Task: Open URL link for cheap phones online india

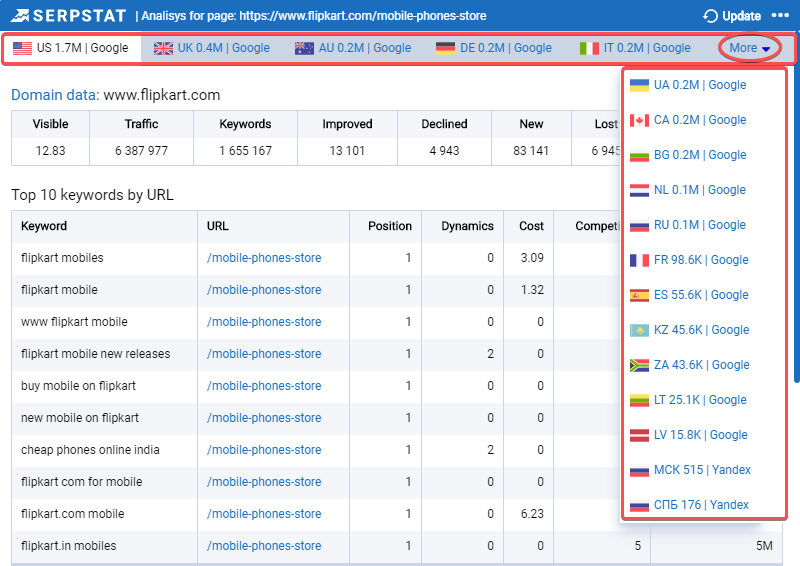Action: 264,450
